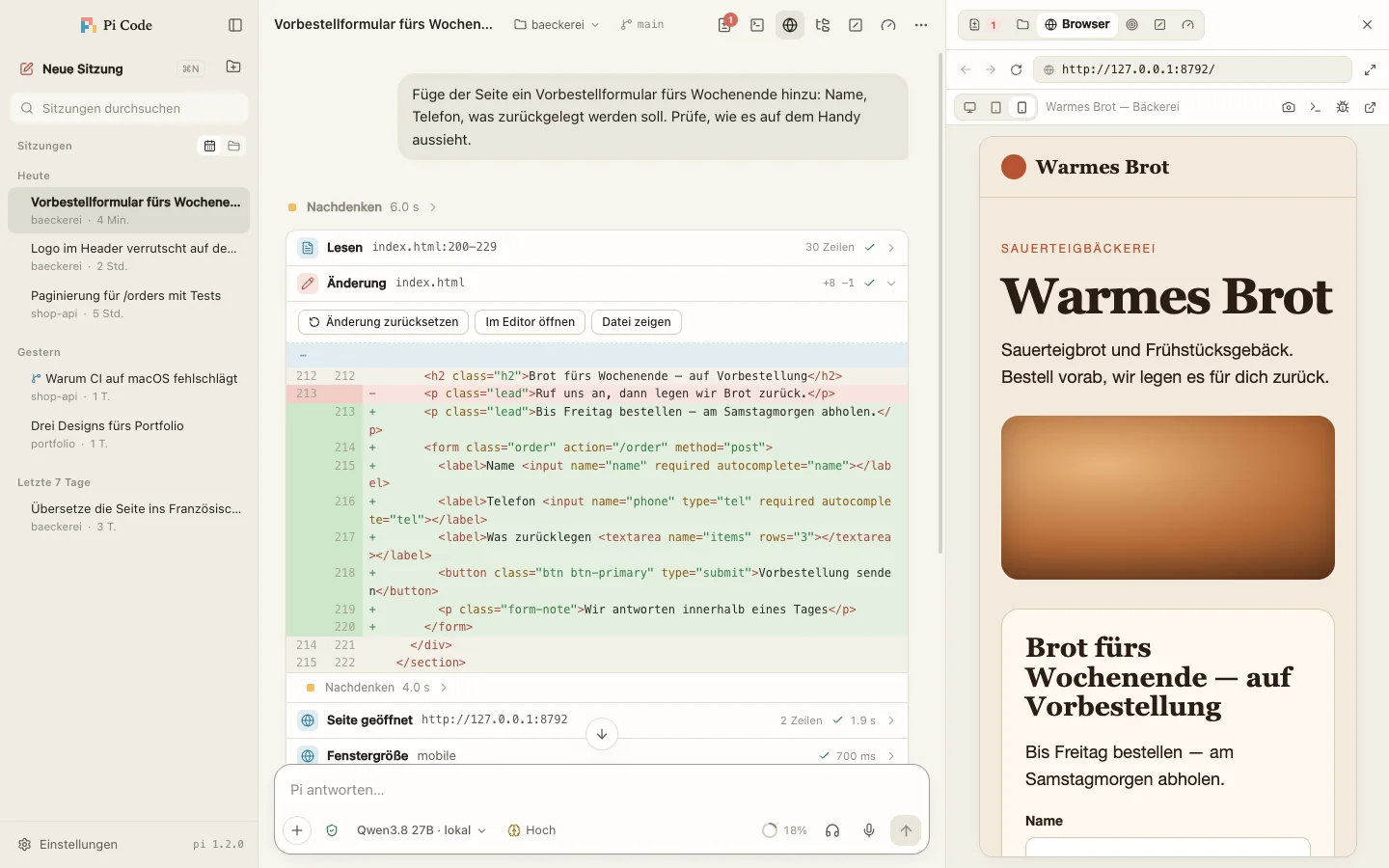Collapse the left sidebar panel
The image size is (1389, 868).
pos(235,25)
